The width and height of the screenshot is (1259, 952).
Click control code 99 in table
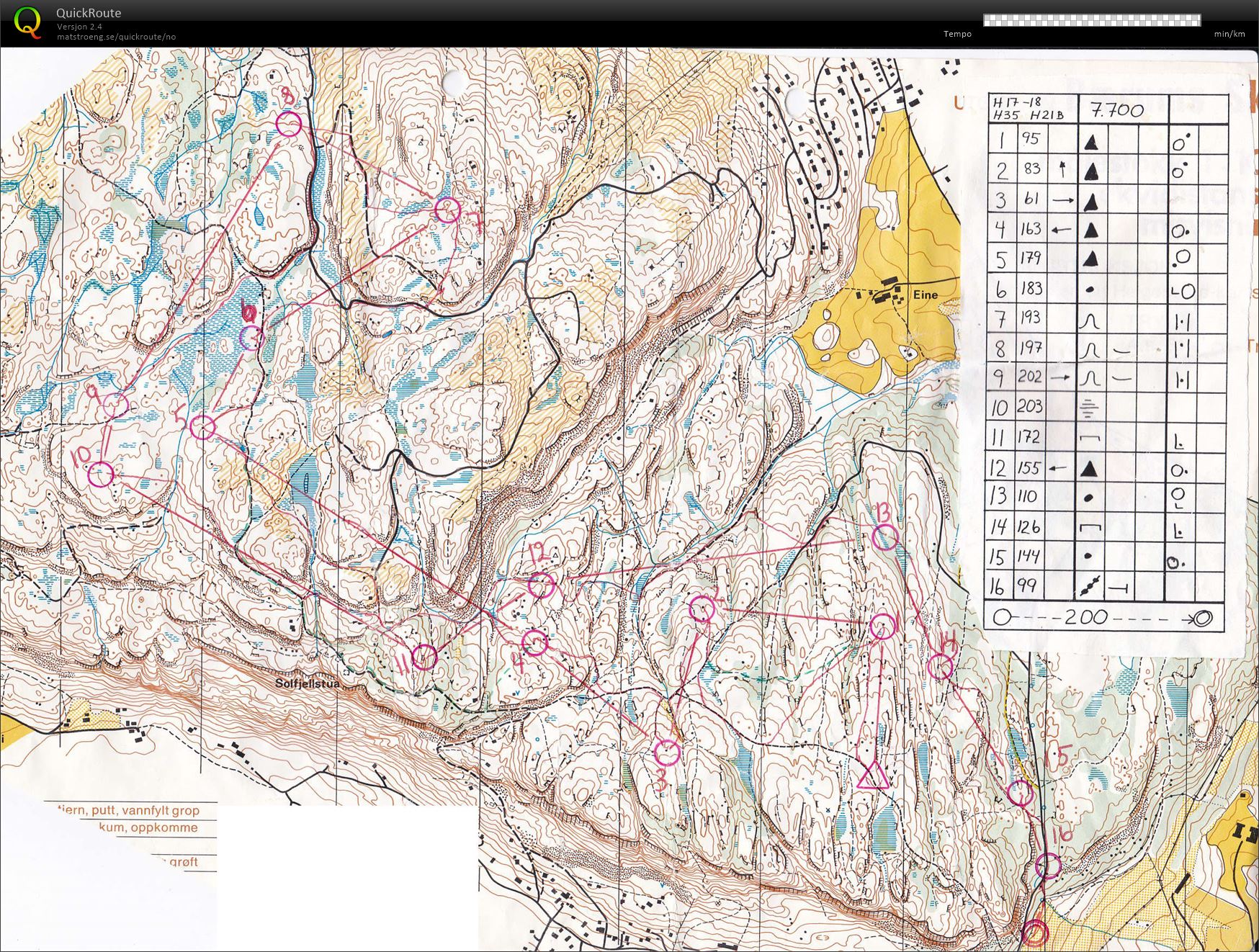point(1028,585)
